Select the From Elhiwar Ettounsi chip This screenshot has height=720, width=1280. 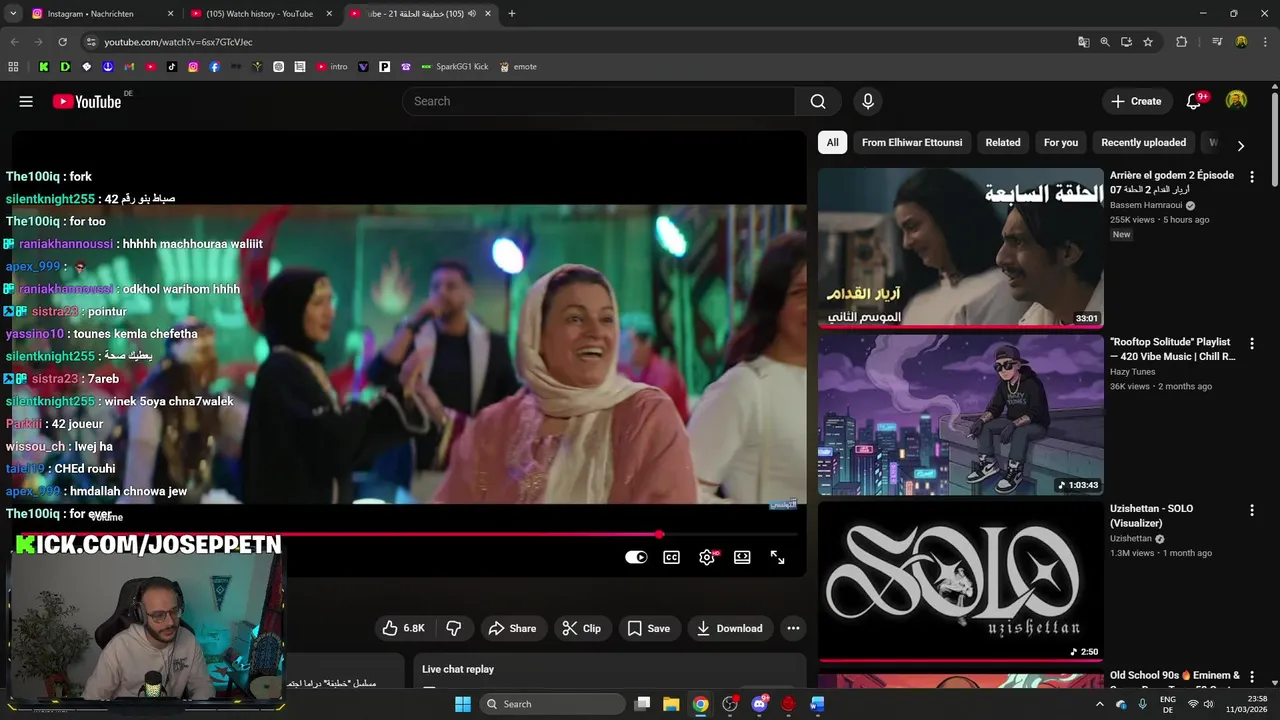point(912,142)
